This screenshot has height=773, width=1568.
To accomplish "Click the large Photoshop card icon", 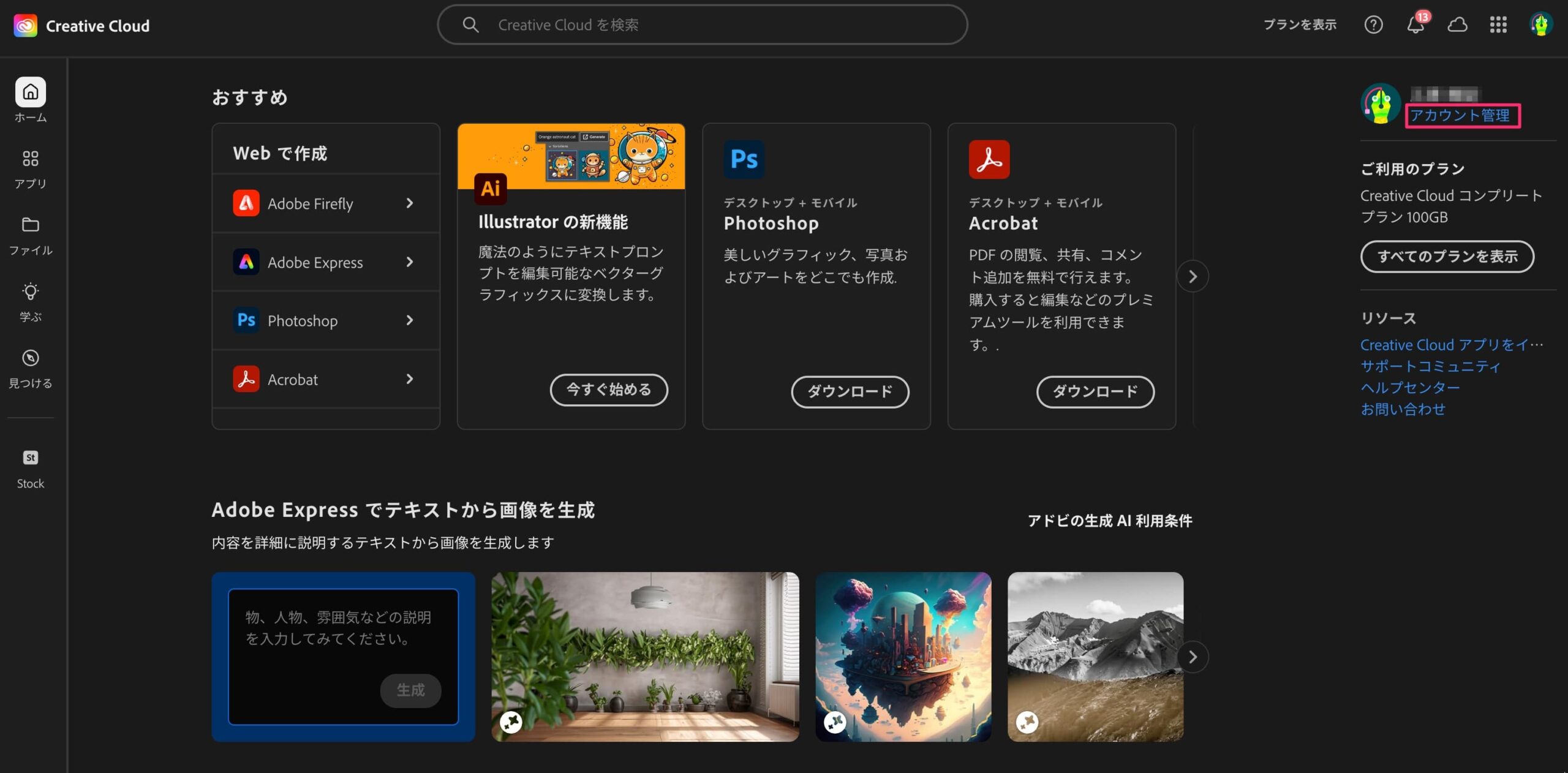I will coord(744,159).
